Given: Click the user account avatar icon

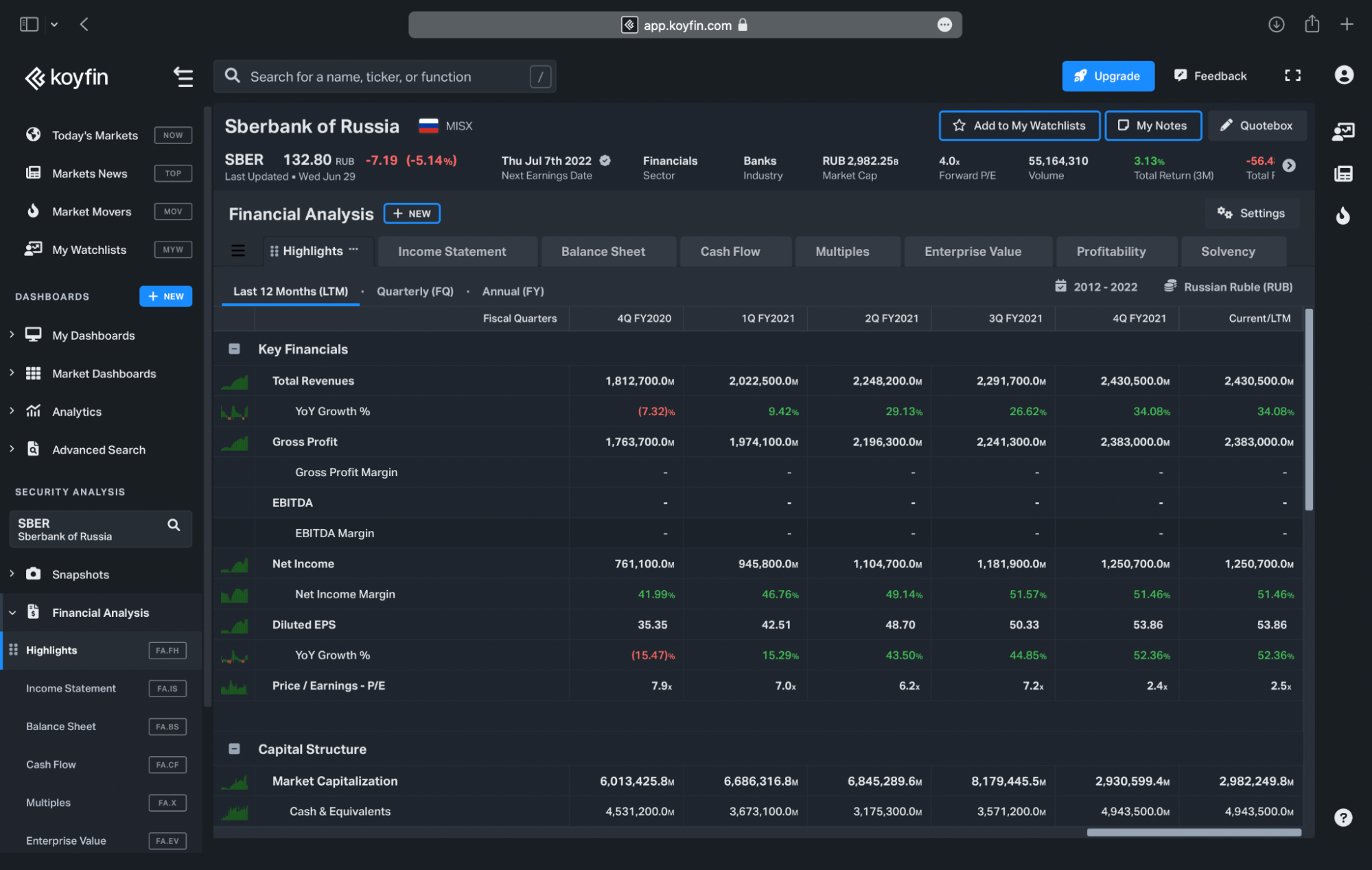Looking at the screenshot, I should [x=1344, y=75].
